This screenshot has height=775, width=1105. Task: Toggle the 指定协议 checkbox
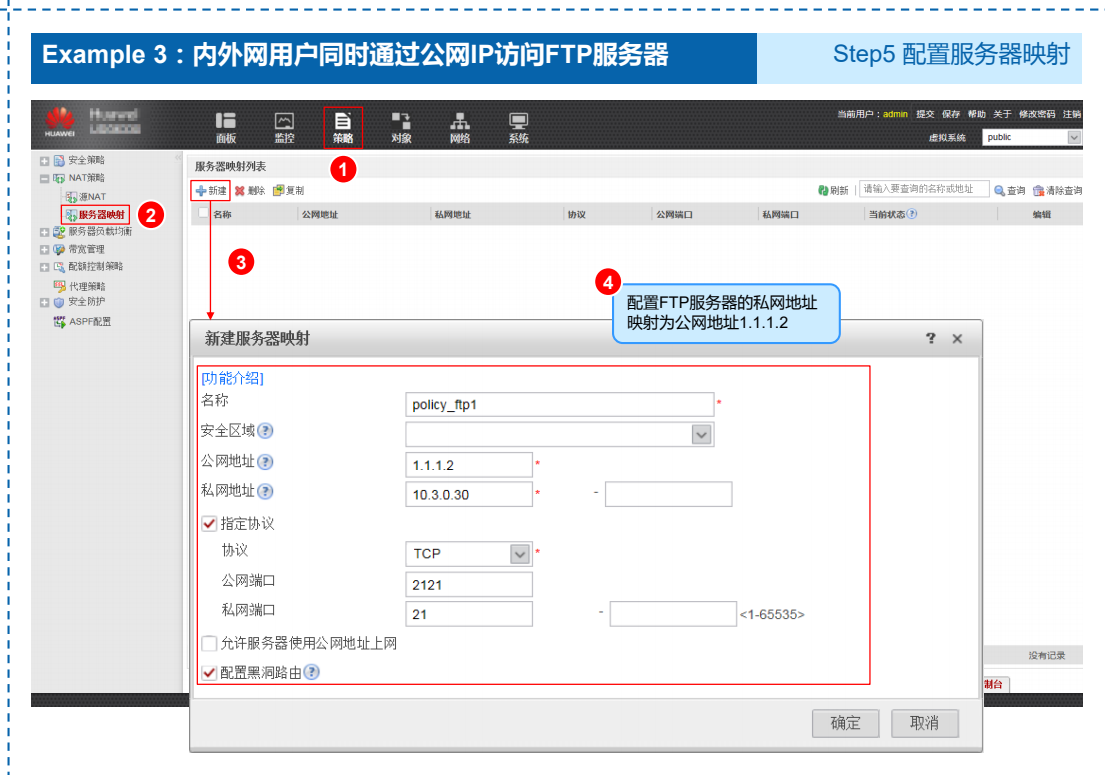tap(209, 523)
